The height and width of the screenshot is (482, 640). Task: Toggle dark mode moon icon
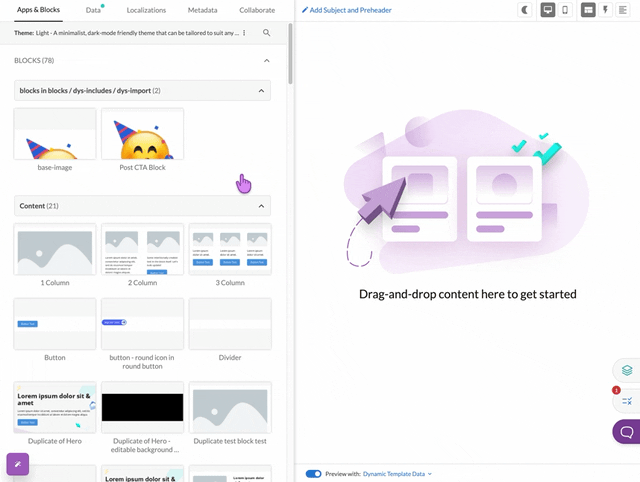525,10
